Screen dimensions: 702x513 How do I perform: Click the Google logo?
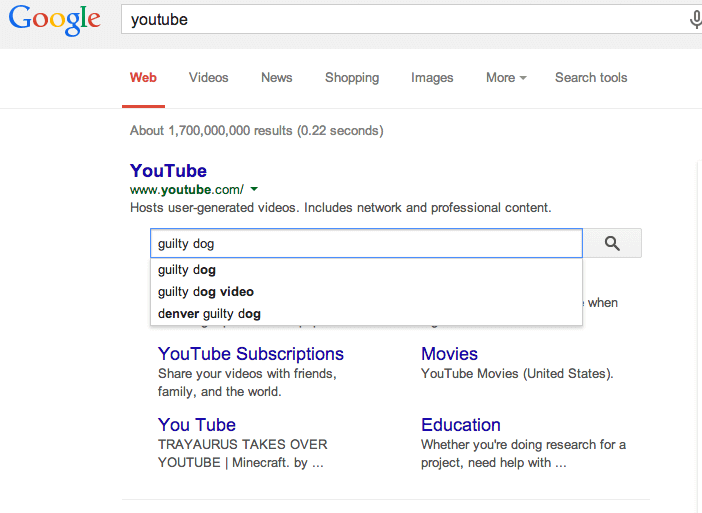(x=55, y=20)
